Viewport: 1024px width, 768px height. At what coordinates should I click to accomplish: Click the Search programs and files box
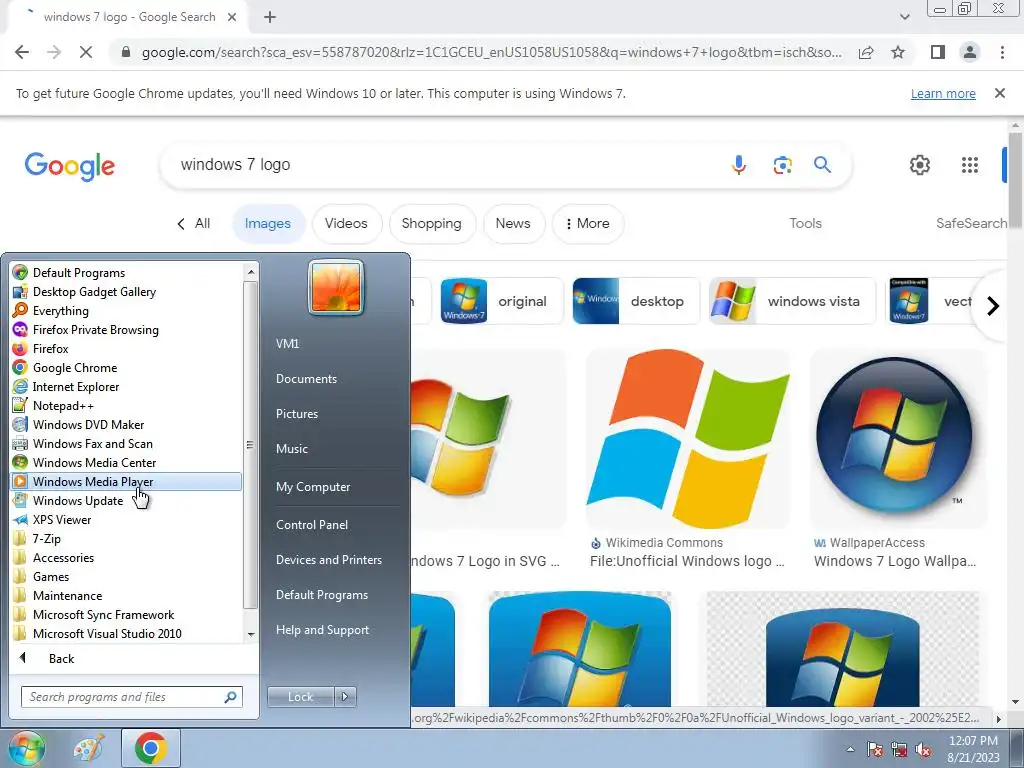(x=131, y=697)
